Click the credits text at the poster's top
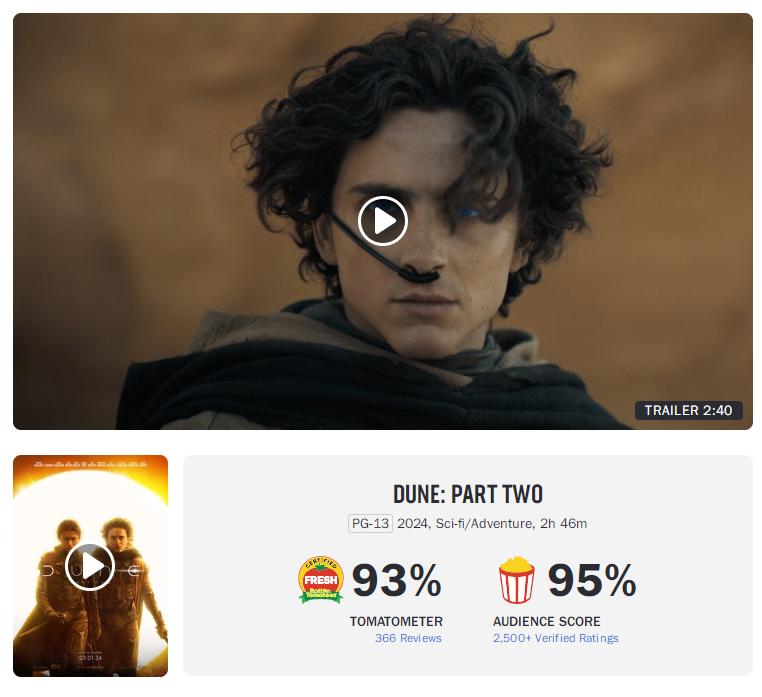Image resolution: width=762 pixels, height=697 pixels. [x=90, y=465]
